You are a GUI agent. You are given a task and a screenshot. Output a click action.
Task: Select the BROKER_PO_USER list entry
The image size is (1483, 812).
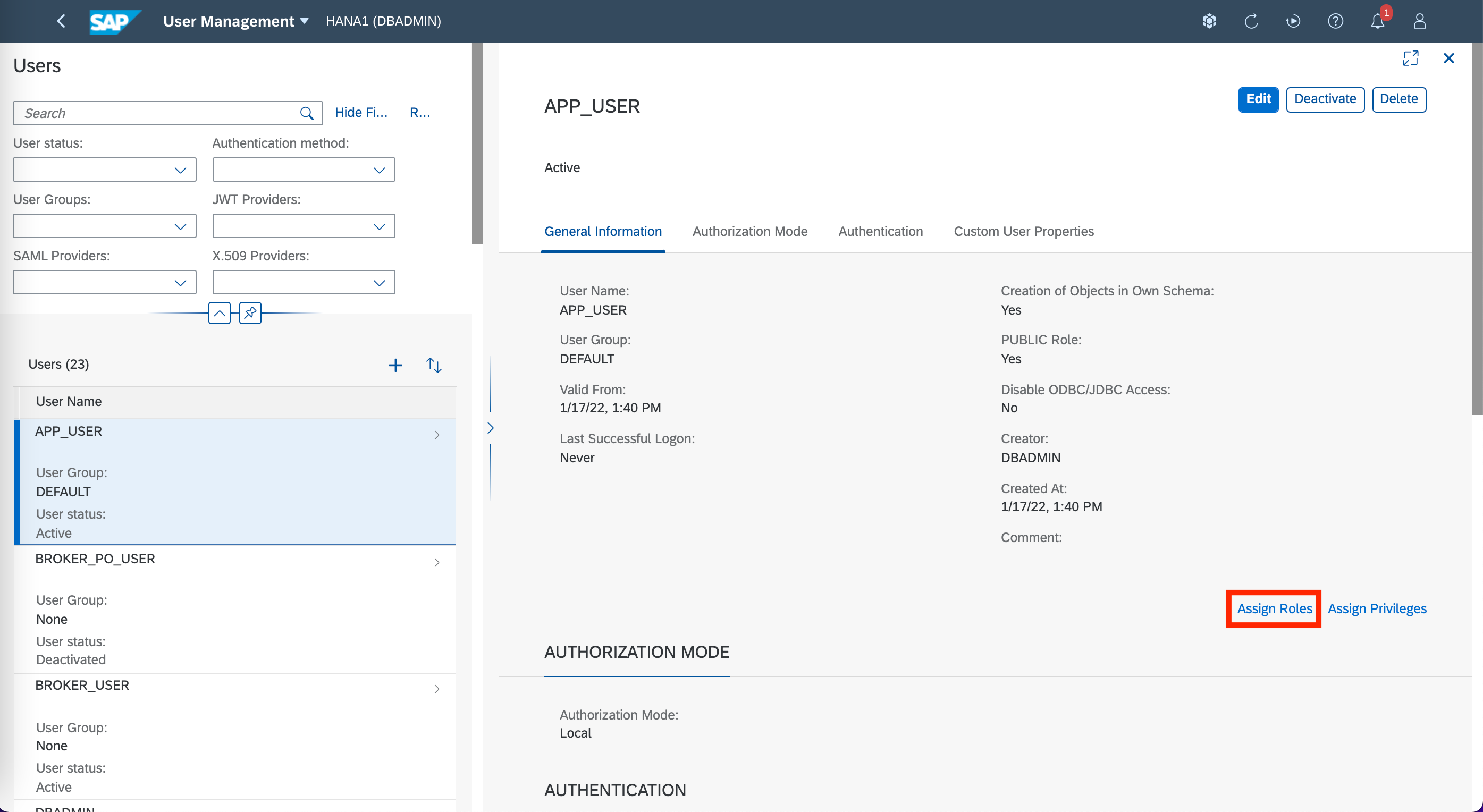pyautogui.click(x=235, y=610)
